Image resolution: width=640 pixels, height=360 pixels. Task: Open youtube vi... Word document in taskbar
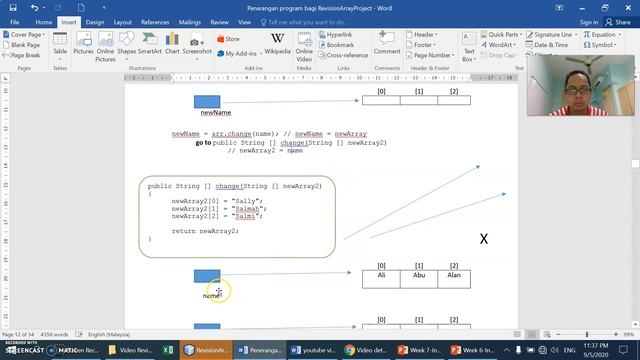click(x=313, y=350)
